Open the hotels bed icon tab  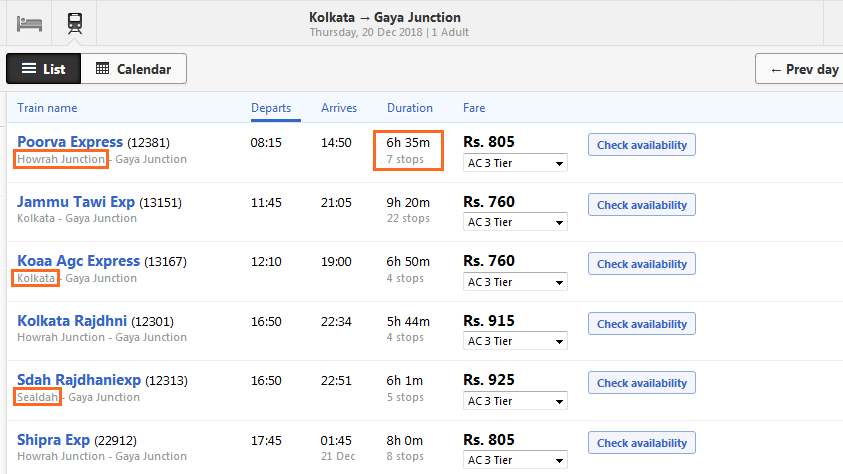[29, 24]
